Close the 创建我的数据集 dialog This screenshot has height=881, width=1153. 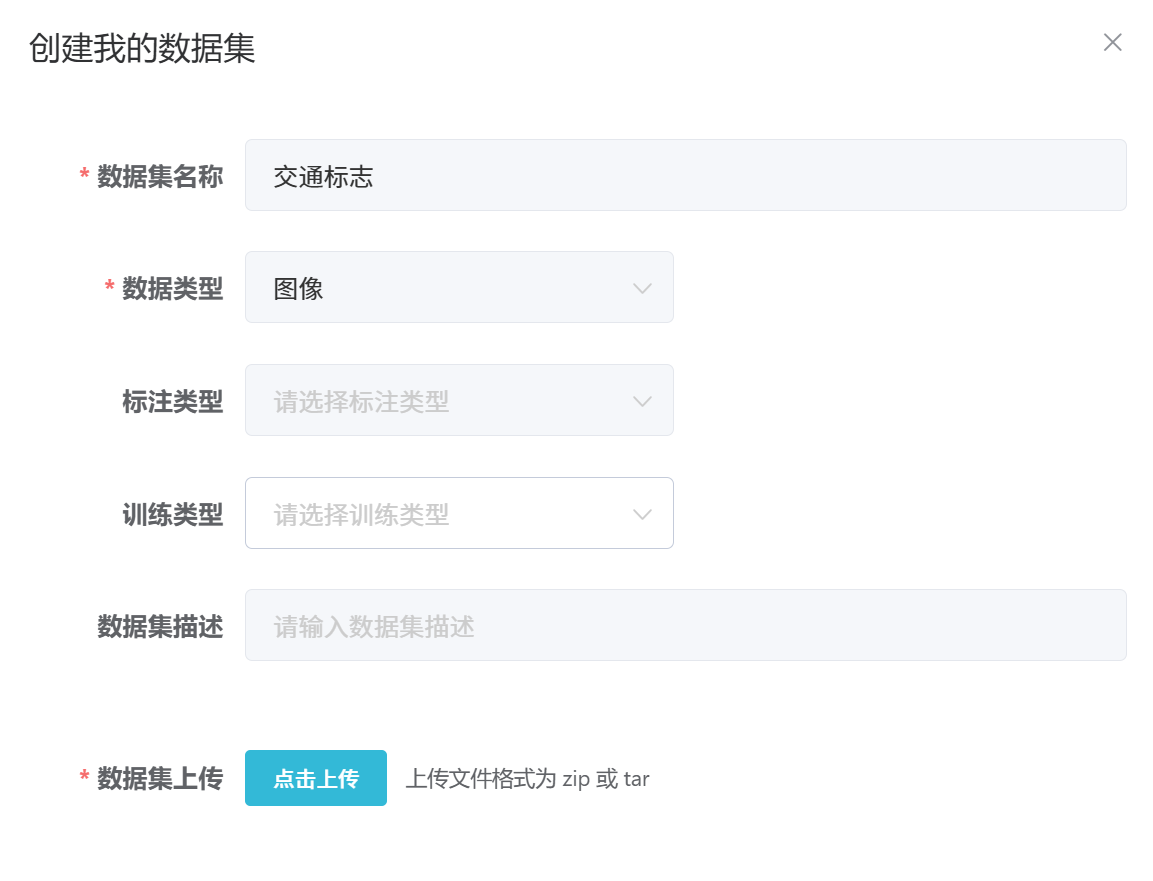[x=1112, y=42]
